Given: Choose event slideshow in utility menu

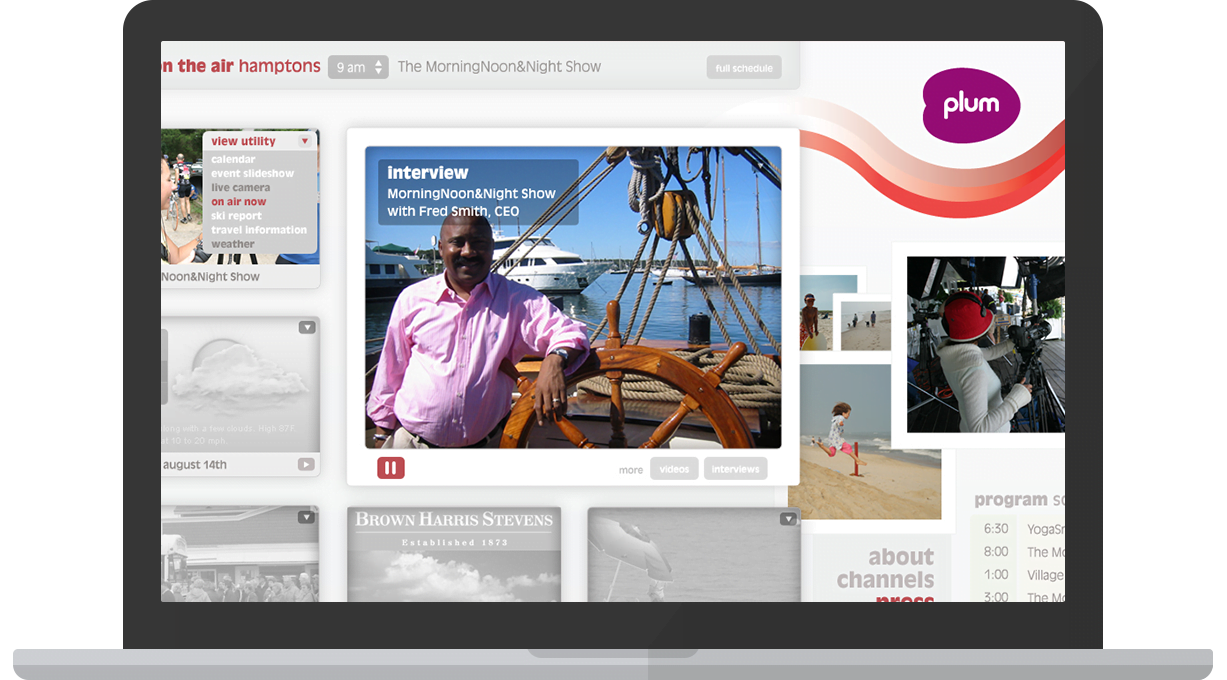Looking at the screenshot, I should (252, 173).
